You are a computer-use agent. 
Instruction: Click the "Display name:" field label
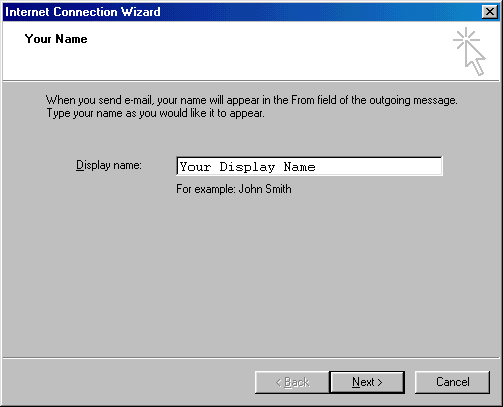109,165
